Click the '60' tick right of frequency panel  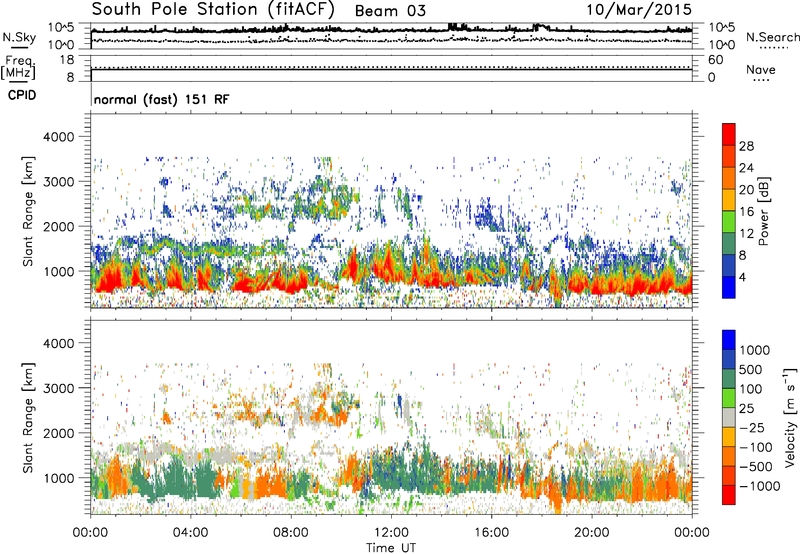pyautogui.click(x=715, y=60)
